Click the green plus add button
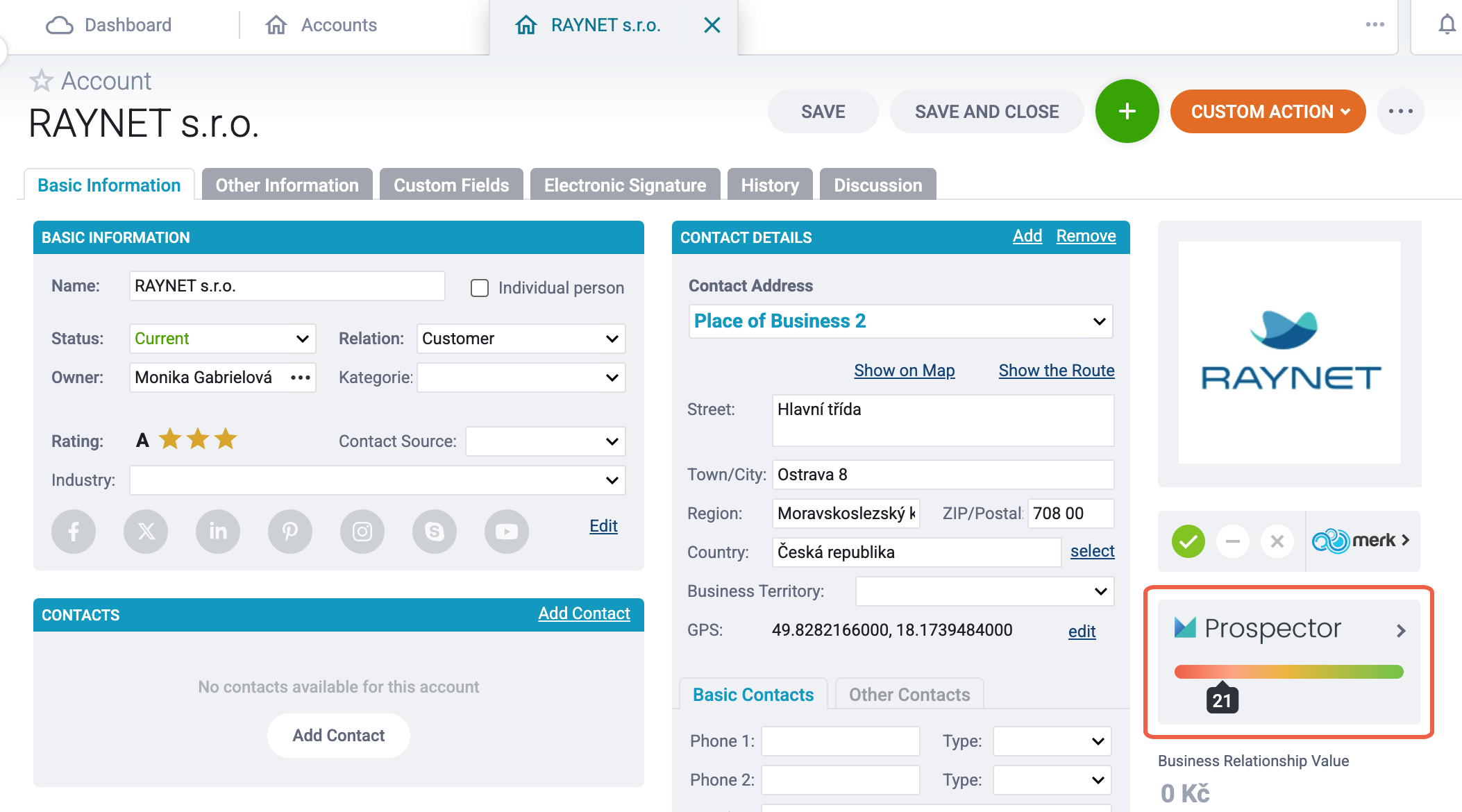 tap(1127, 111)
